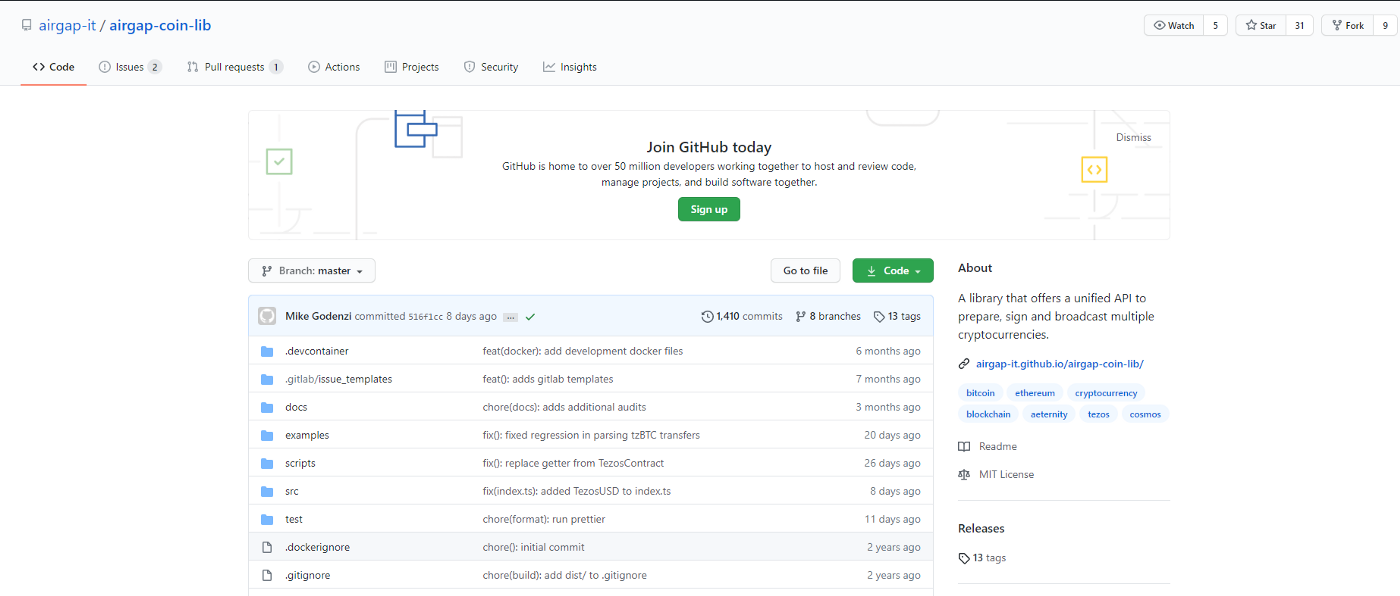Click the Watch count 5
The width and height of the screenshot is (1400, 596).
pyautogui.click(x=1215, y=26)
